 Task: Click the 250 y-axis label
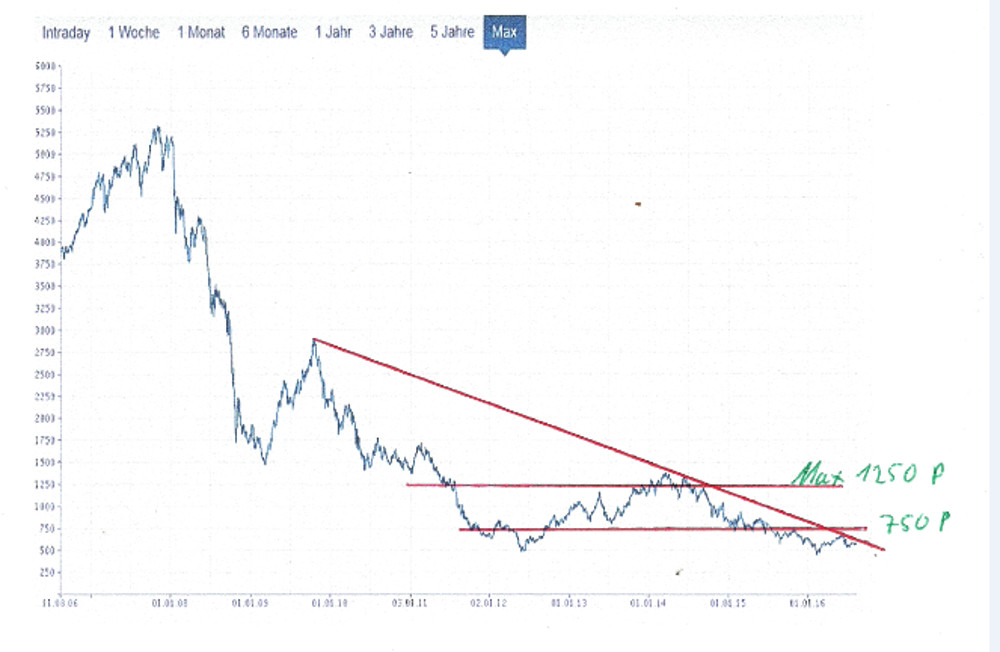tap(47, 572)
